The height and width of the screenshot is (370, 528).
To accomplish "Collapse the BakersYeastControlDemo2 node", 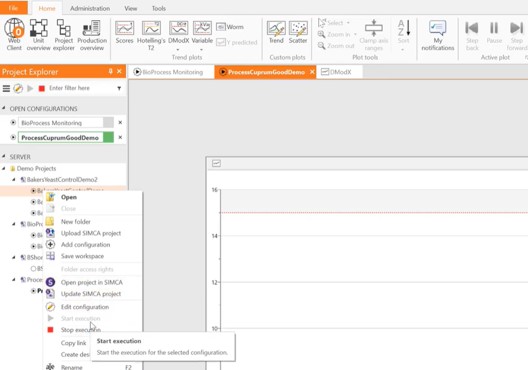I will 14,179.
